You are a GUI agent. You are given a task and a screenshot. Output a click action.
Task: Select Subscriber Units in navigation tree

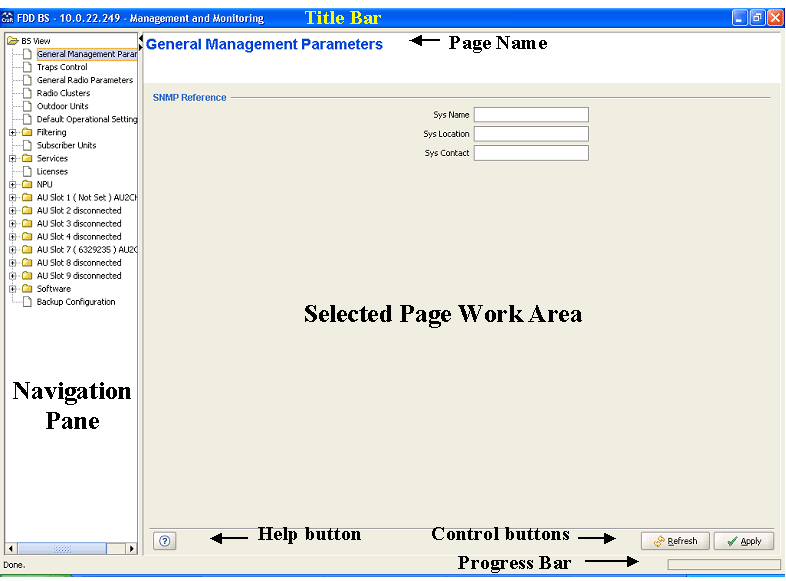(x=66, y=146)
